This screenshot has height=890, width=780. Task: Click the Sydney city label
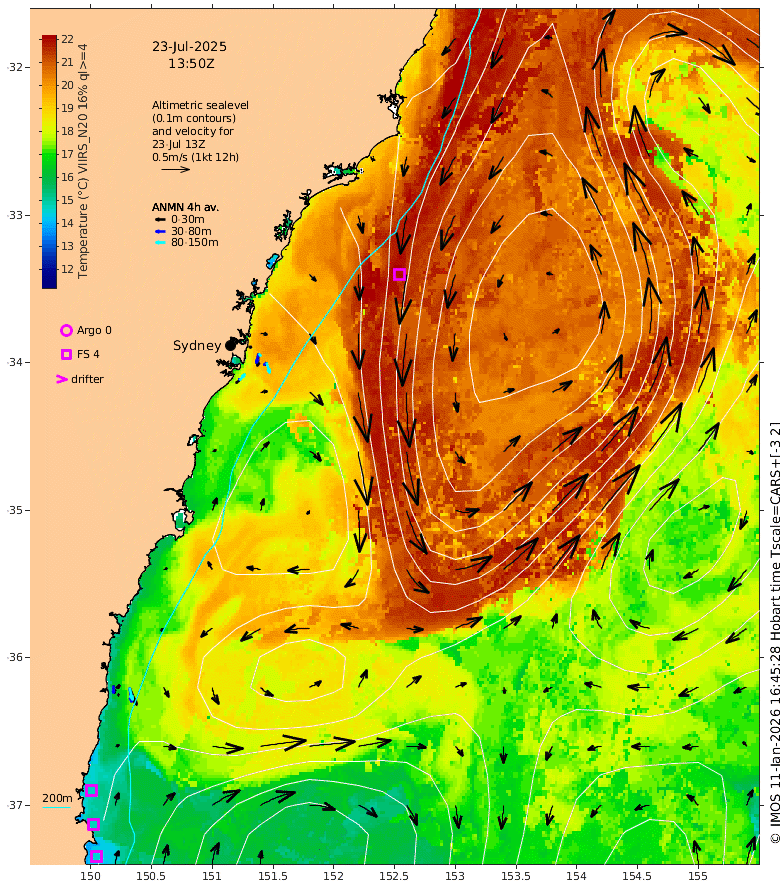[x=197, y=346]
